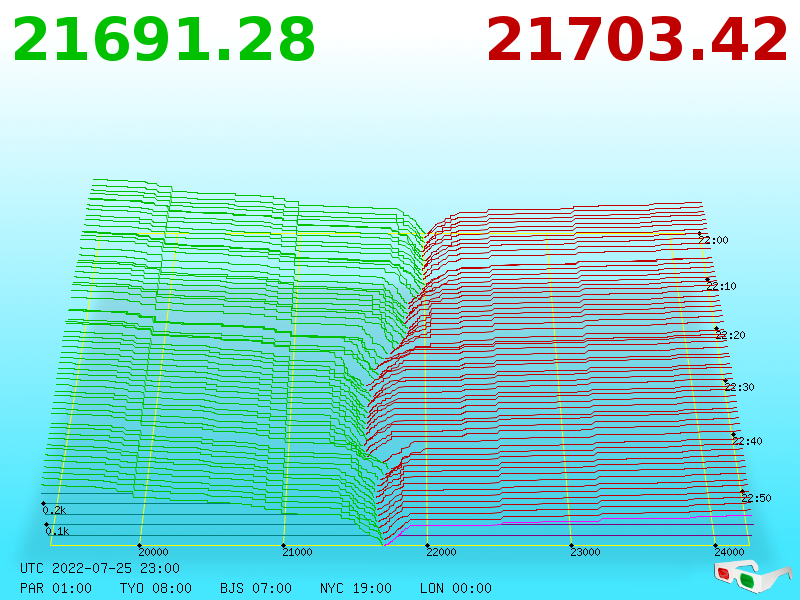Select the 22:30 time marker
The height and width of the screenshot is (600, 800).
[739, 387]
